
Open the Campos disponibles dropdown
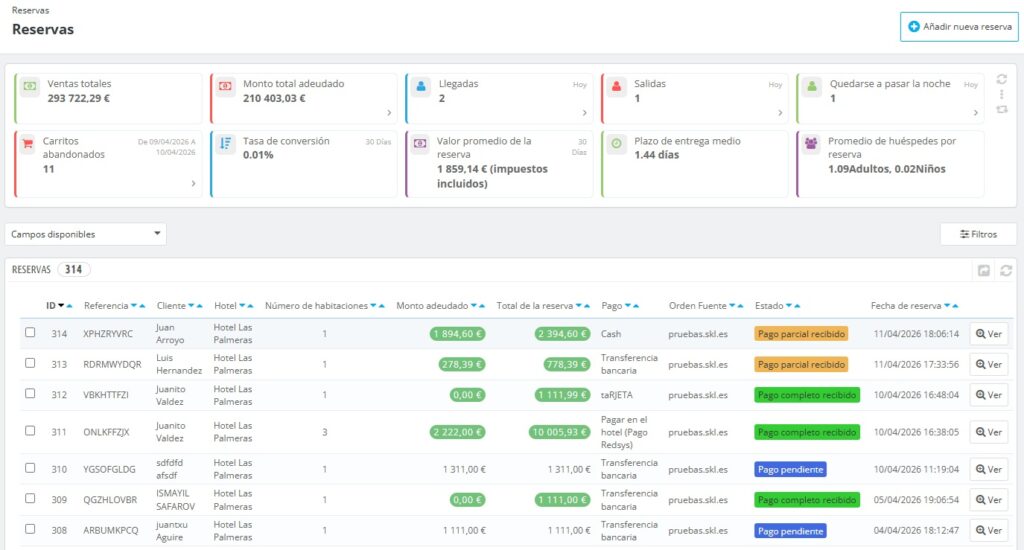[85, 234]
